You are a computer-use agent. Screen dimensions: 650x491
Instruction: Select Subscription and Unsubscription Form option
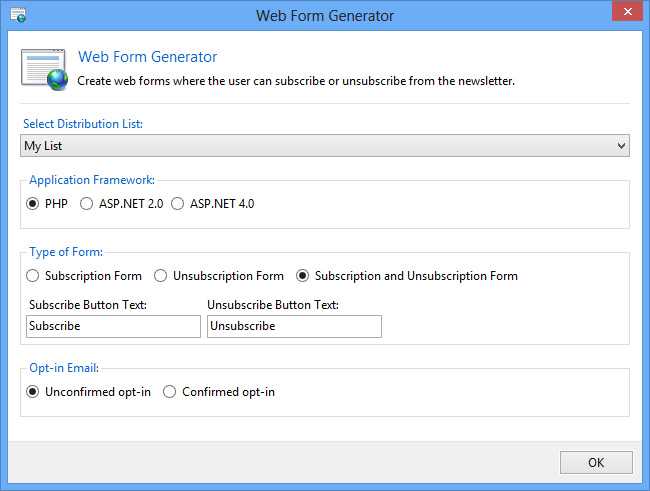(x=304, y=276)
